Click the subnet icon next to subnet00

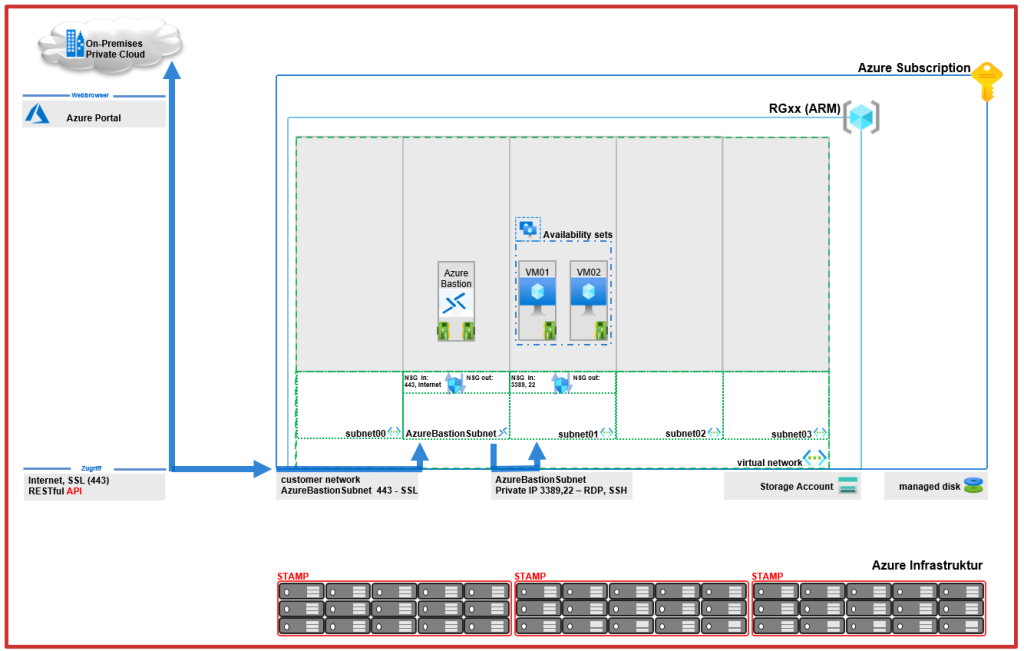pyautogui.click(x=394, y=432)
